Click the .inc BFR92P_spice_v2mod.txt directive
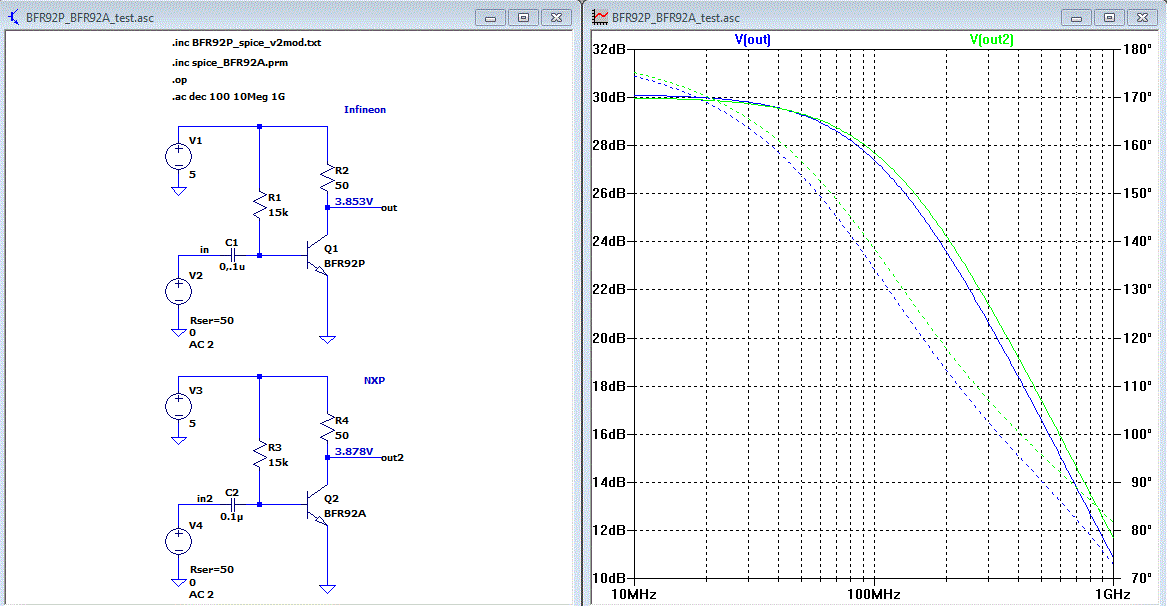 [246, 43]
